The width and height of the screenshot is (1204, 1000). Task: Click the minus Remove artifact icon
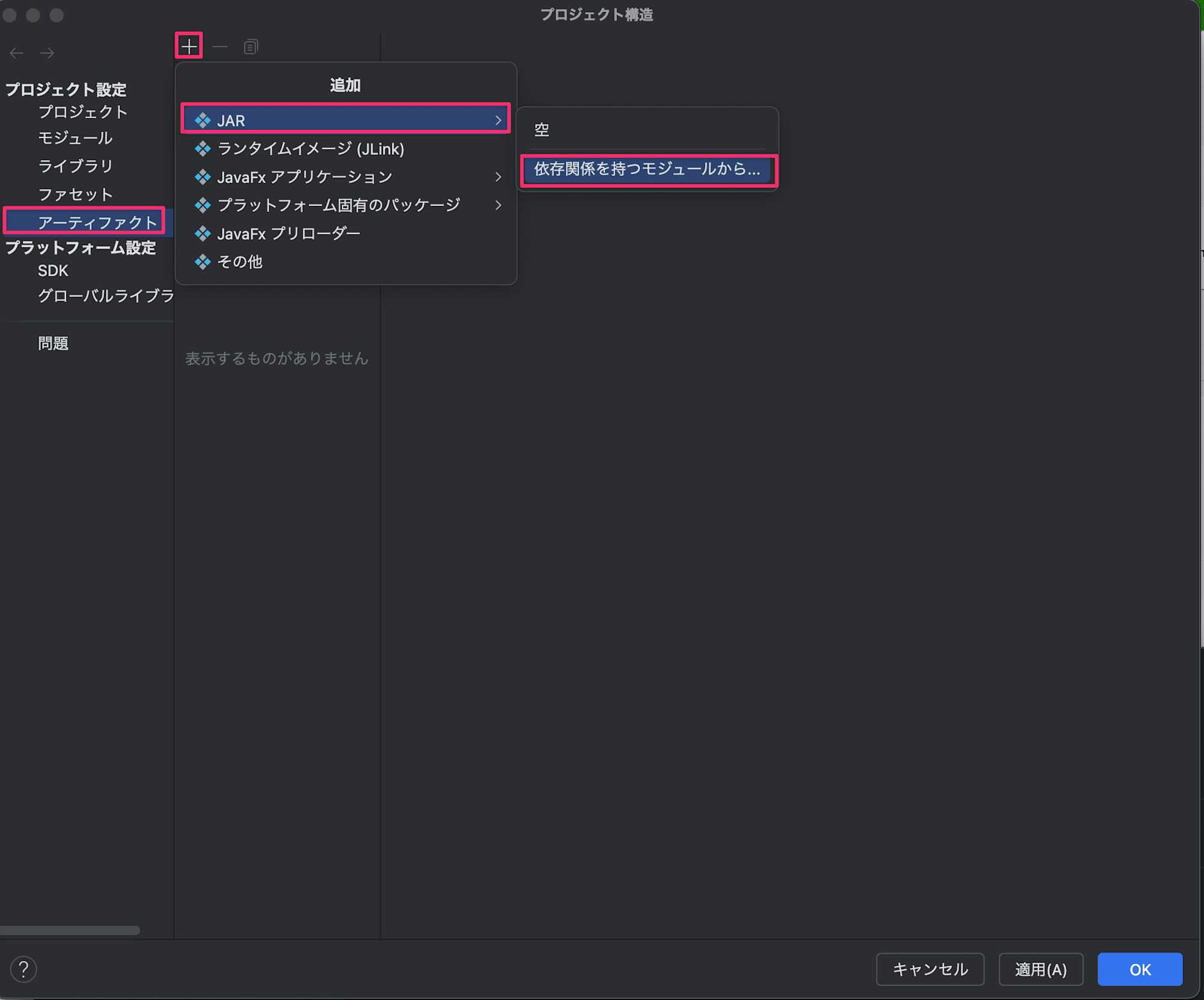click(220, 46)
